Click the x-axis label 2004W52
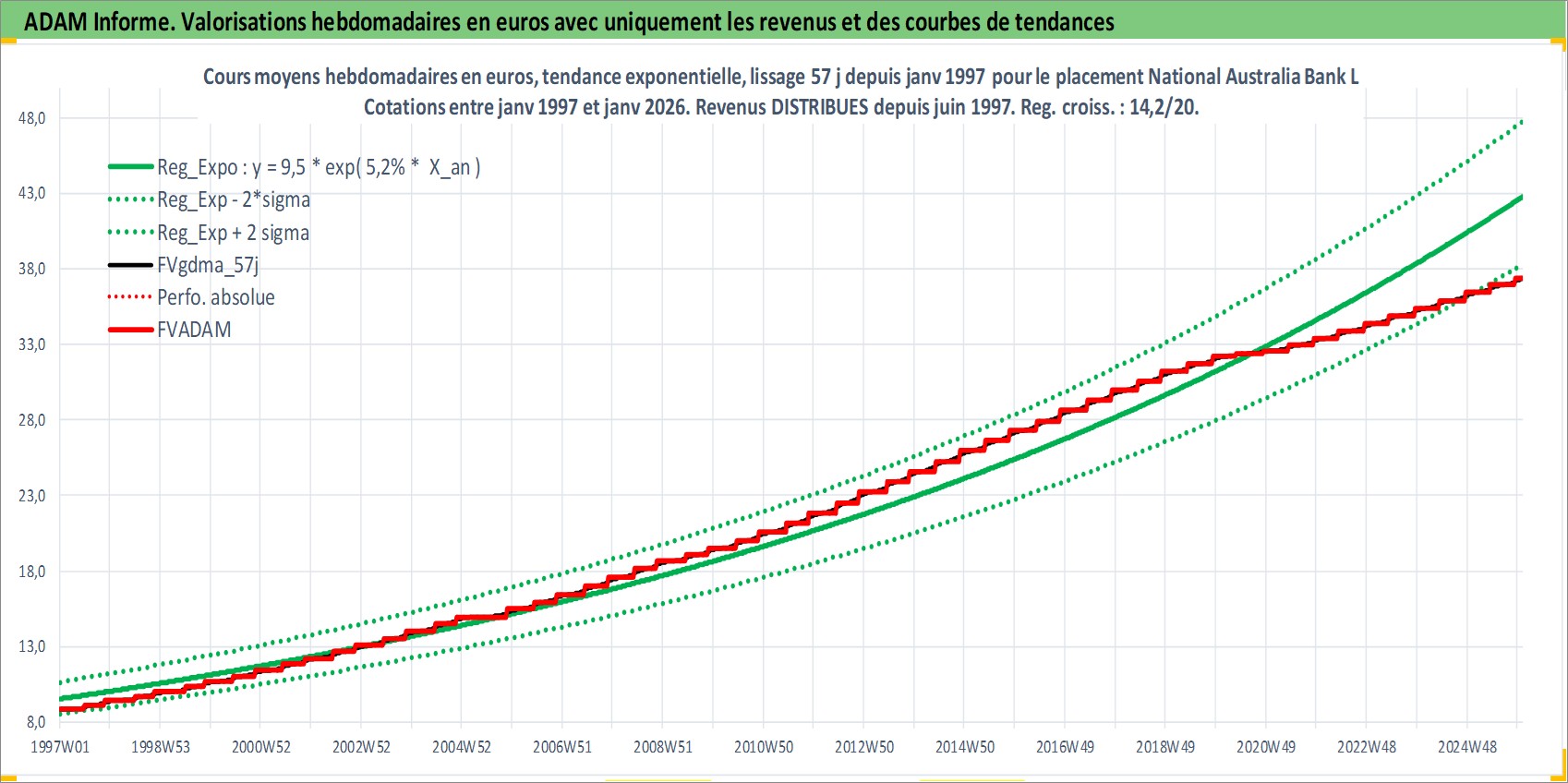The height and width of the screenshot is (783, 1568). click(x=462, y=747)
